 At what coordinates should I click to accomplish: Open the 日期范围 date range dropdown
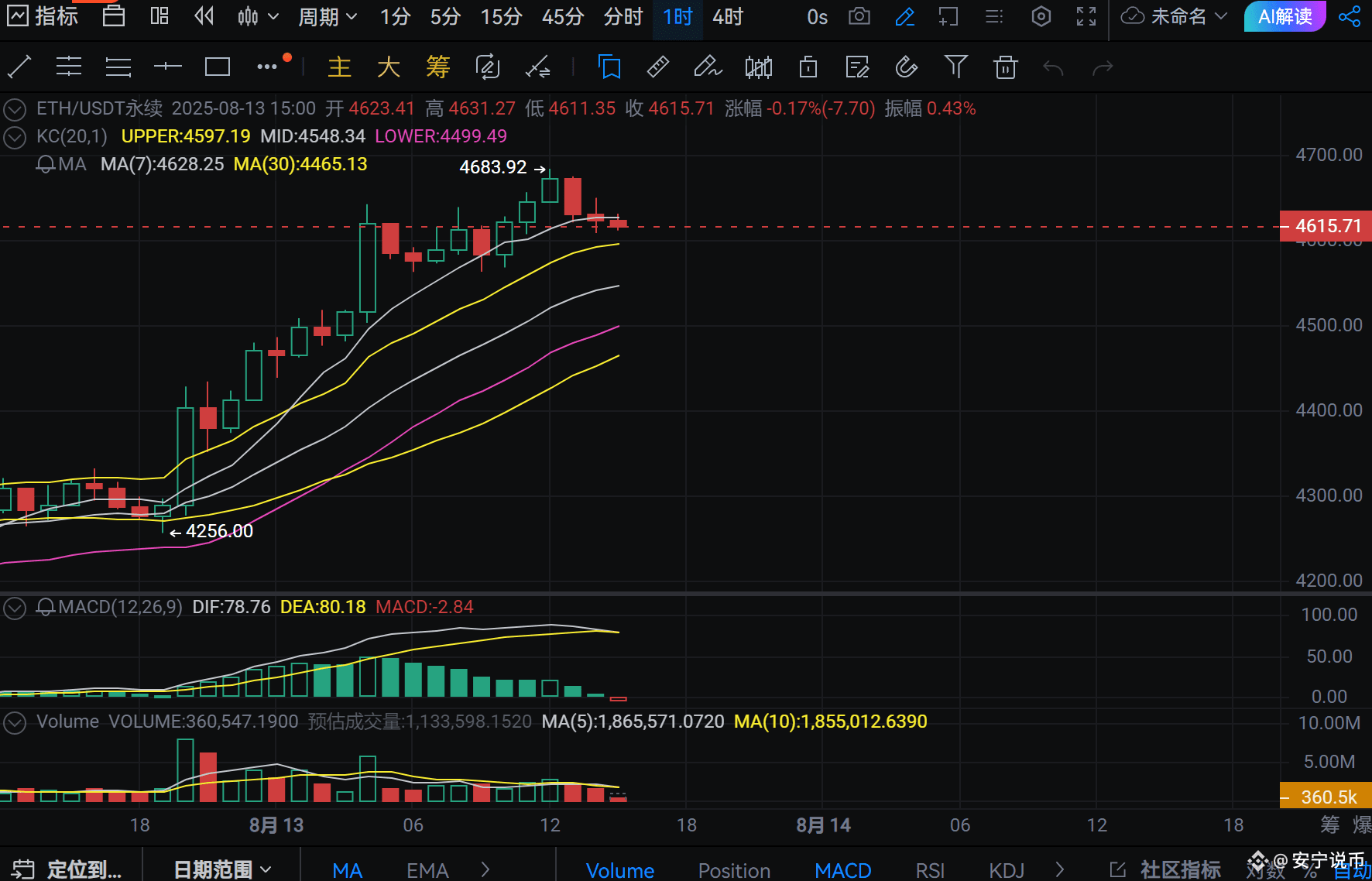coord(222,869)
